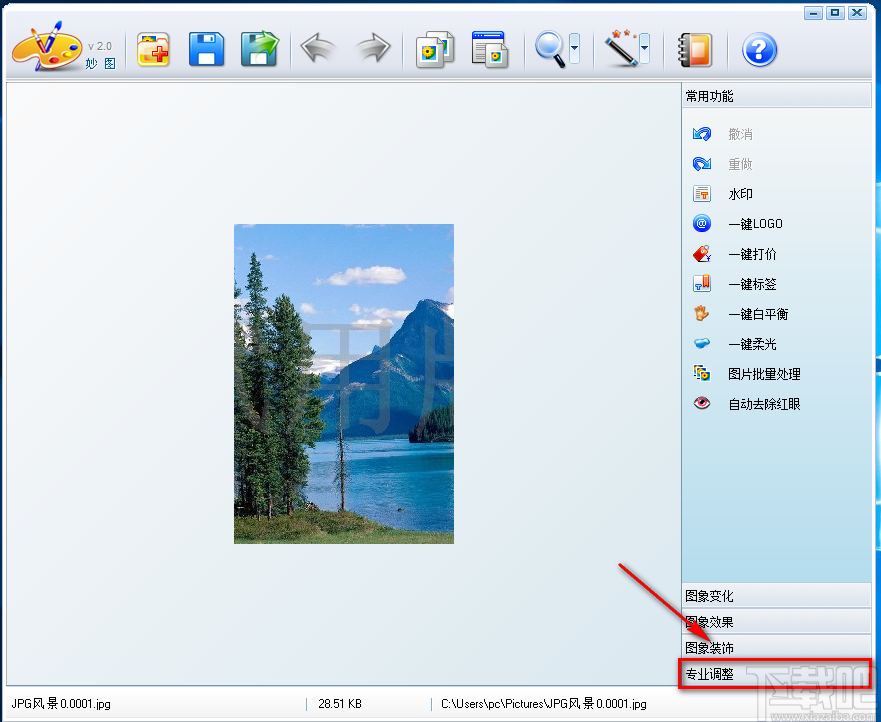Select the magic wand tool
The image size is (881, 722).
point(618,49)
